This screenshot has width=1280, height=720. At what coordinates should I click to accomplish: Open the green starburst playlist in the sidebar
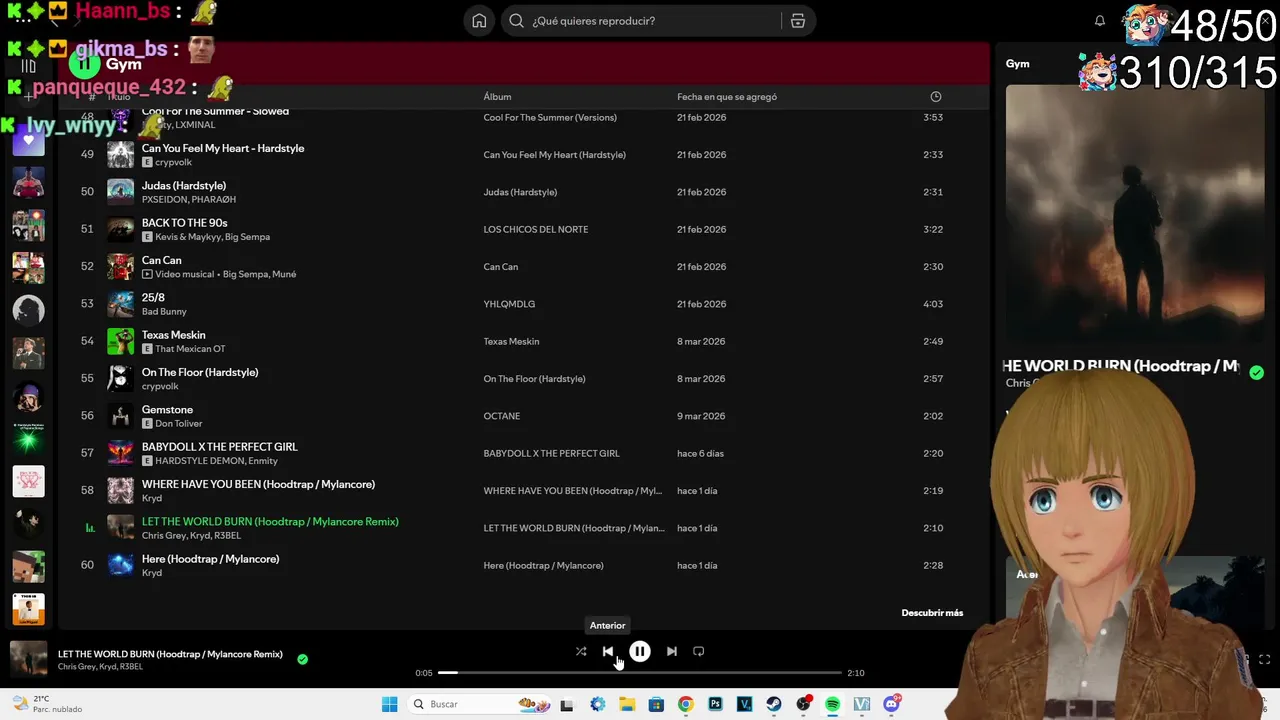(x=28, y=439)
